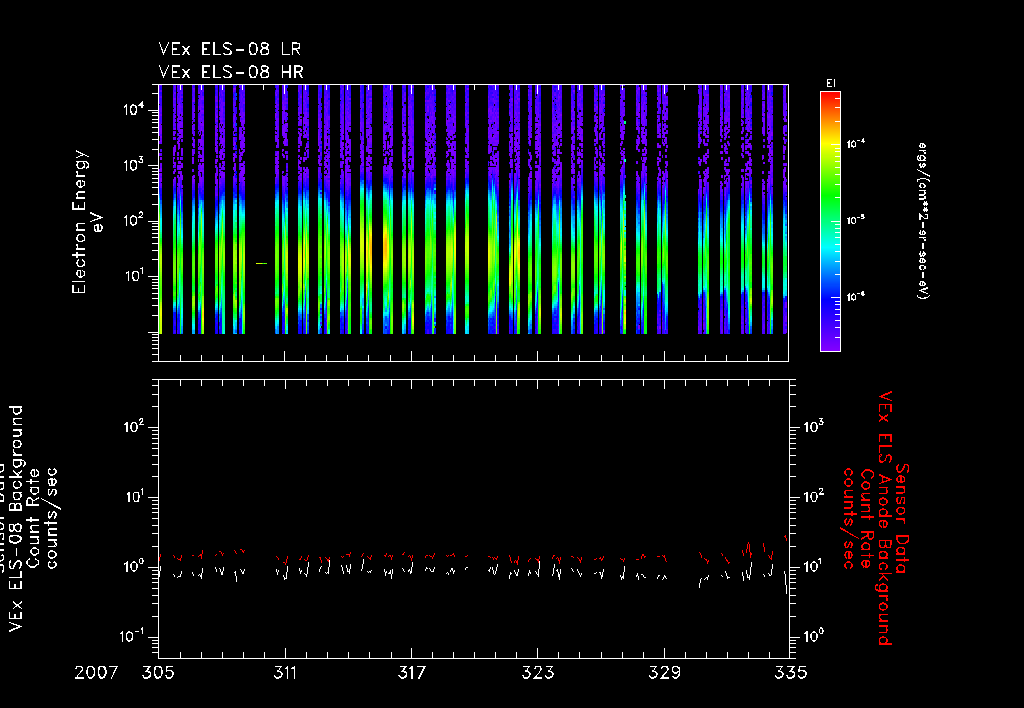Screen dimensions: 1024x708
Task: Click the 10^4 tick on Electron Energy axis
Action: tap(136, 110)
